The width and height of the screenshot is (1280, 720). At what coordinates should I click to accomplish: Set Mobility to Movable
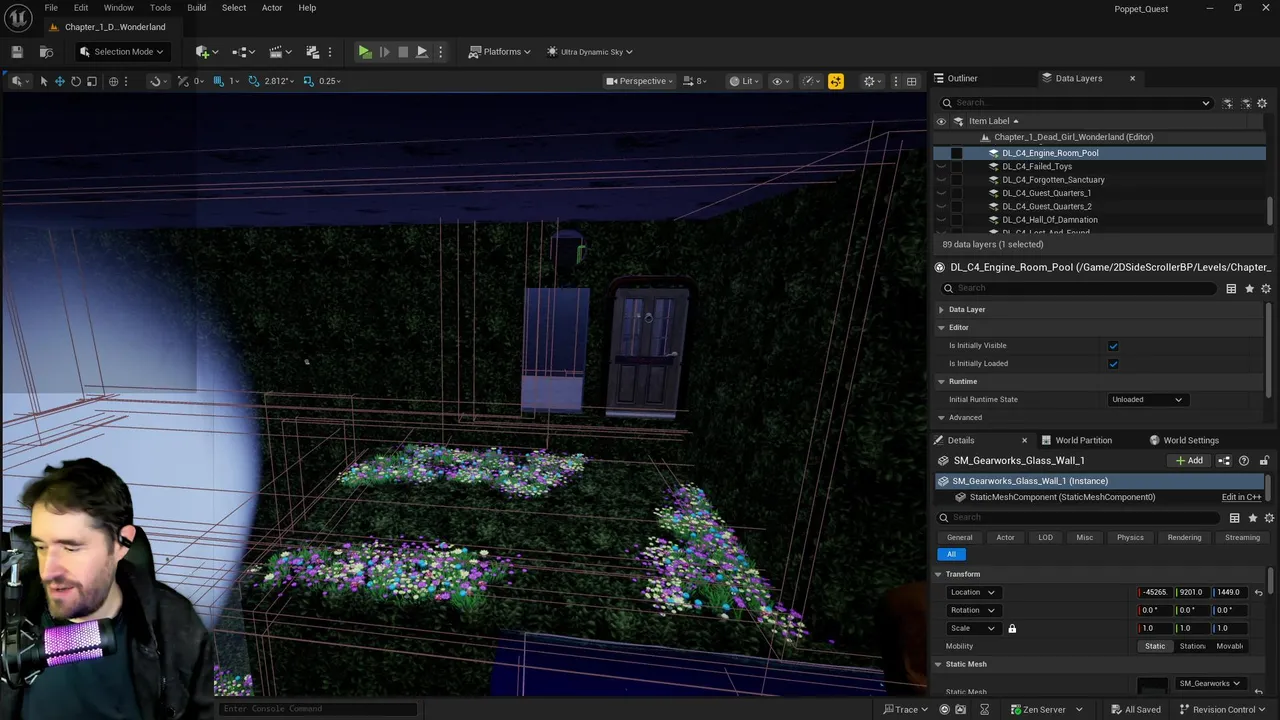[1229, 646]
